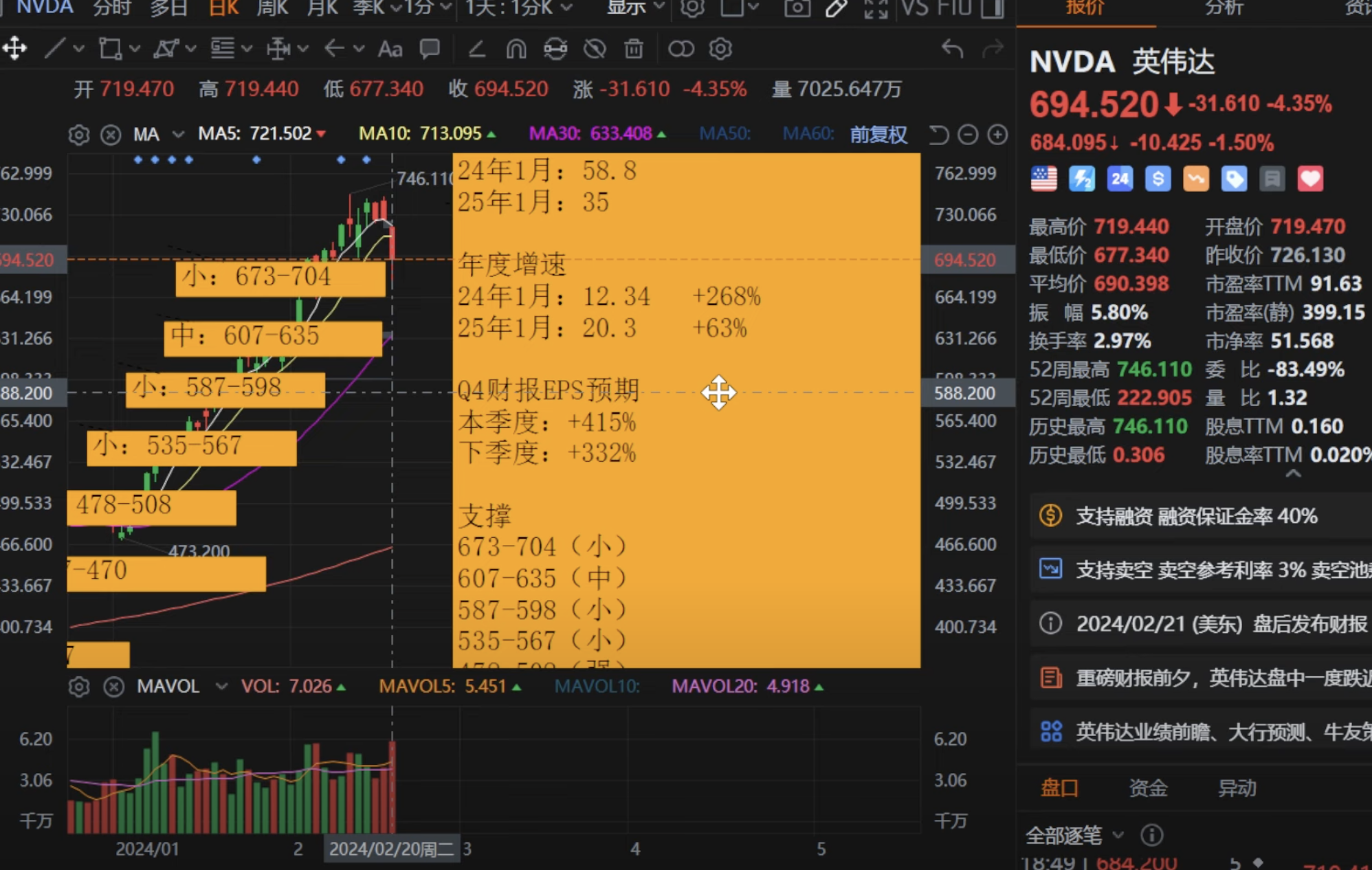Remove the MAVOL indicator with X icon
Viewport: 1372px width, 870px height.
[x=113, y=687]
